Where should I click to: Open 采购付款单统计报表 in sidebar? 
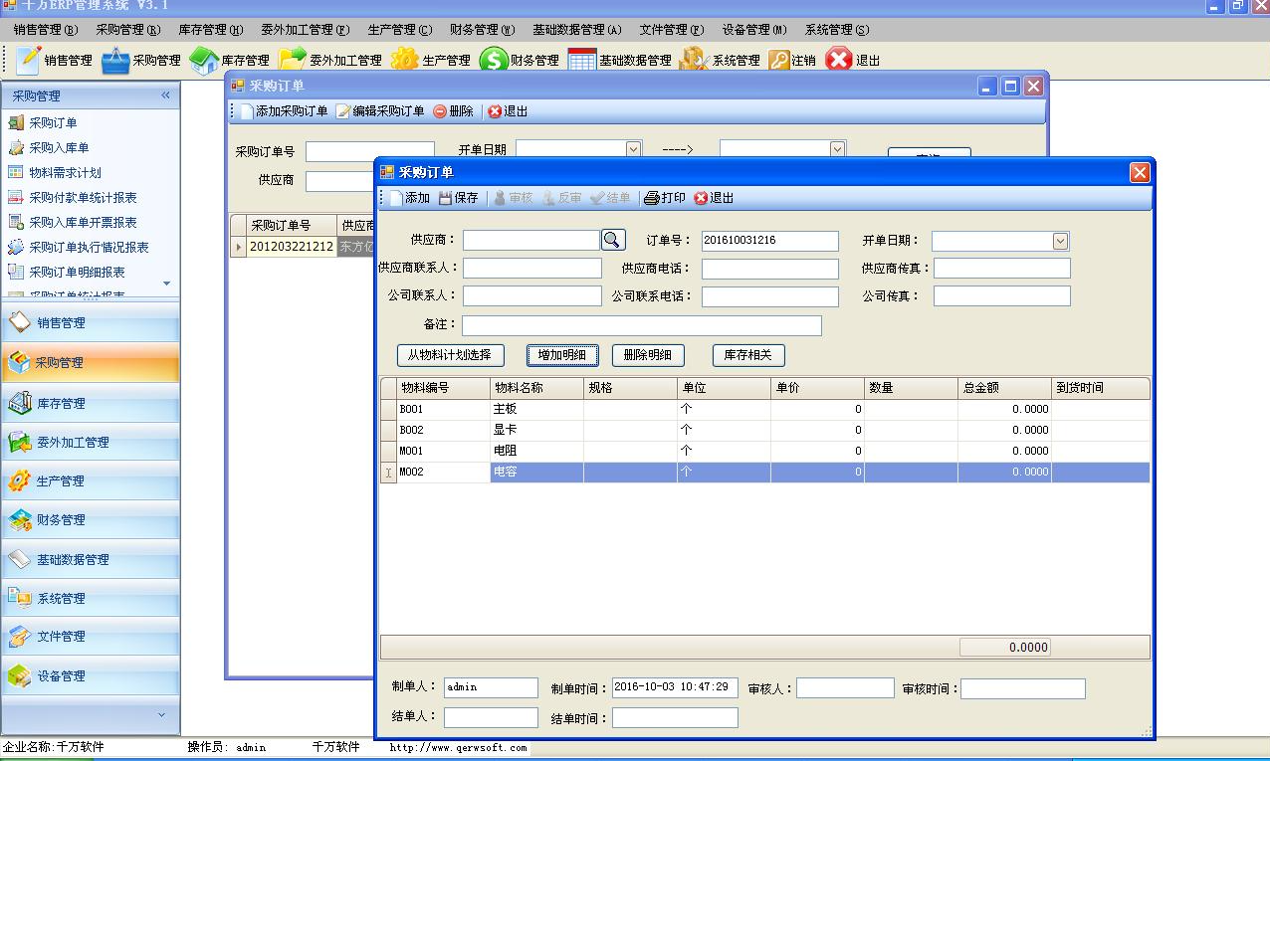coord(83,197)
